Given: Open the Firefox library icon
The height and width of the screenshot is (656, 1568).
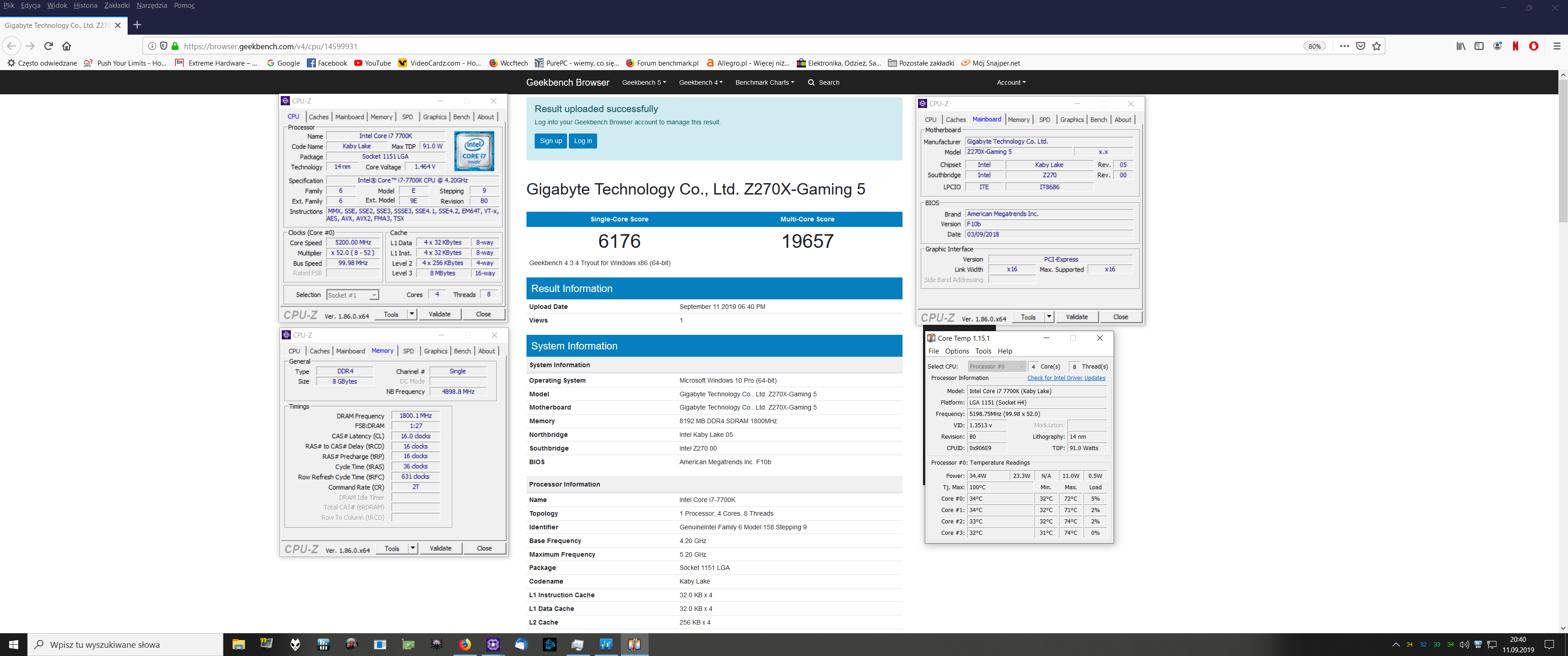Looking at the screenshot, I should click(x=1460, y=46).
